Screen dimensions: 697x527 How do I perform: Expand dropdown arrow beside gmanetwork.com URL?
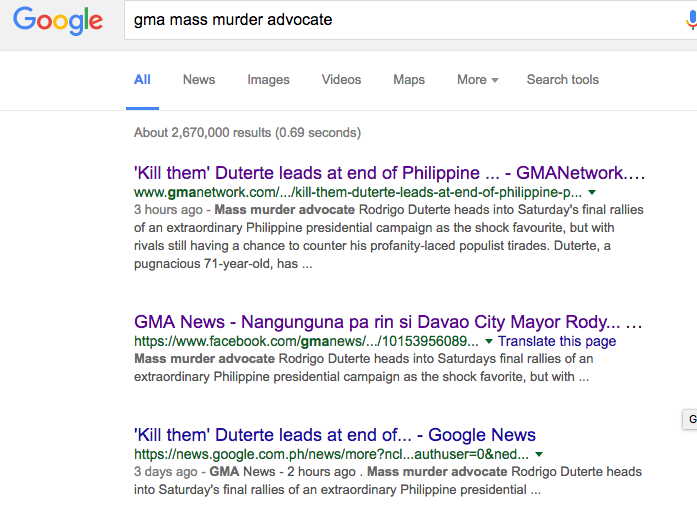tap(592, 192)
